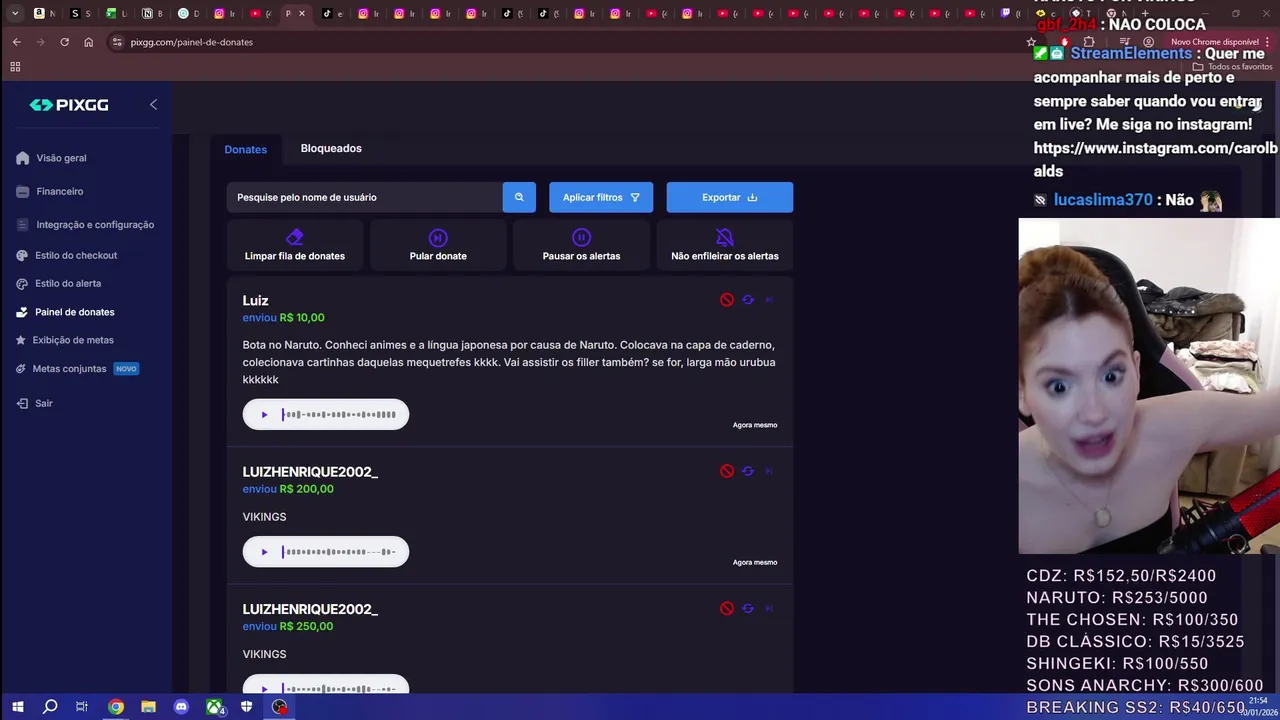Viewport: 1280px width, 720px height.
Task: Click the amount 'R$ 250,00'
Action: (x=307, y=626)
